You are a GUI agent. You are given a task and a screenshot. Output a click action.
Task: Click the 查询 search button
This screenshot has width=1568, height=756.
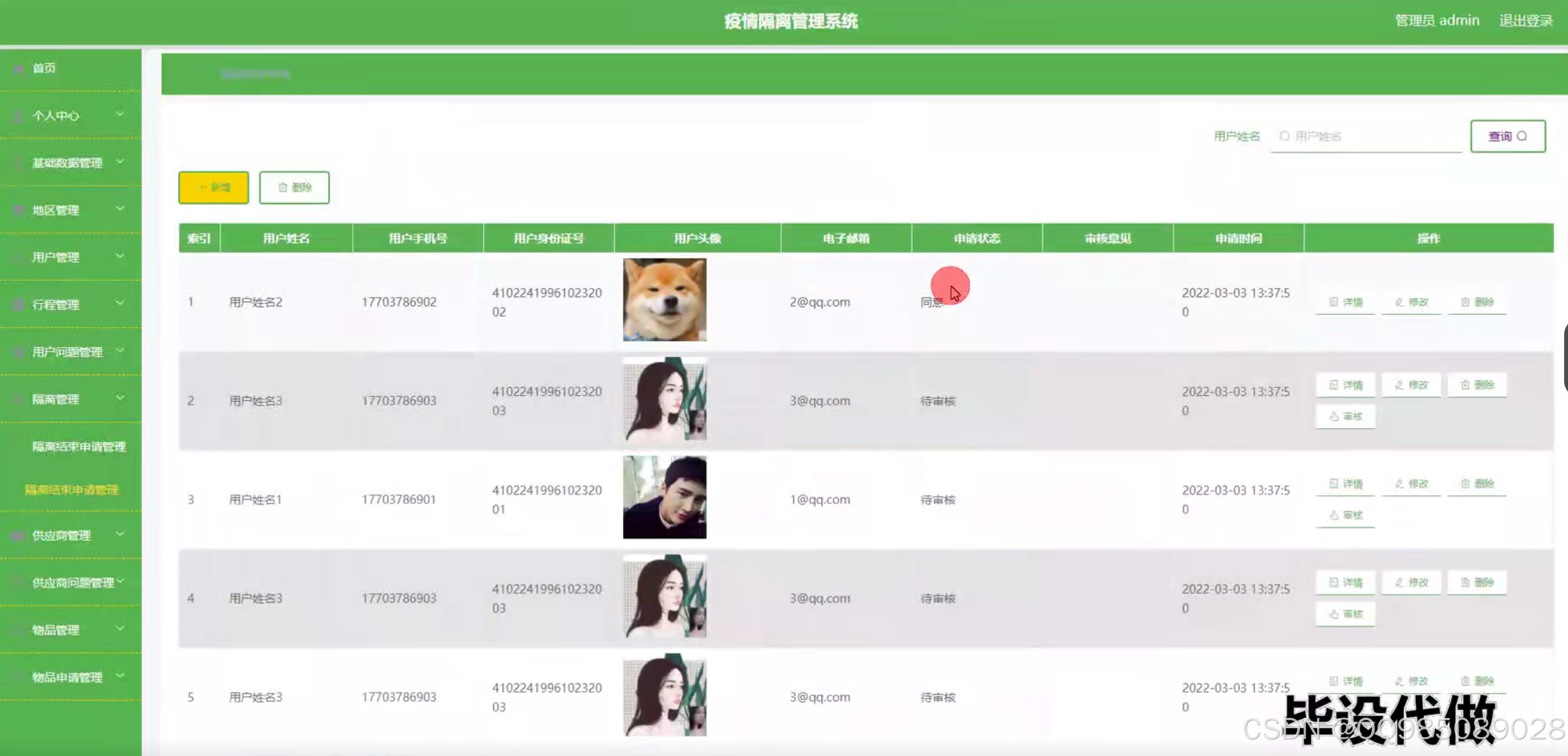pos(1507,136)
